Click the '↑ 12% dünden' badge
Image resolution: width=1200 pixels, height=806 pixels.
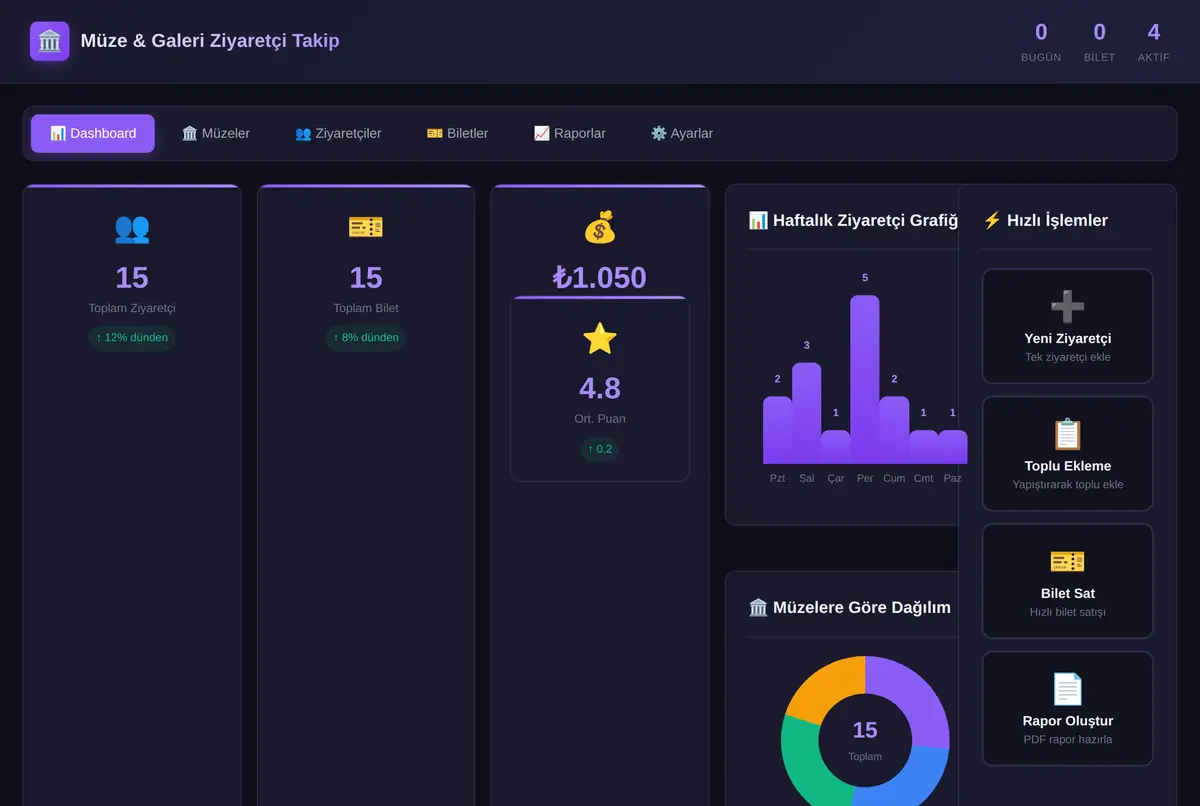pos(132,338)
